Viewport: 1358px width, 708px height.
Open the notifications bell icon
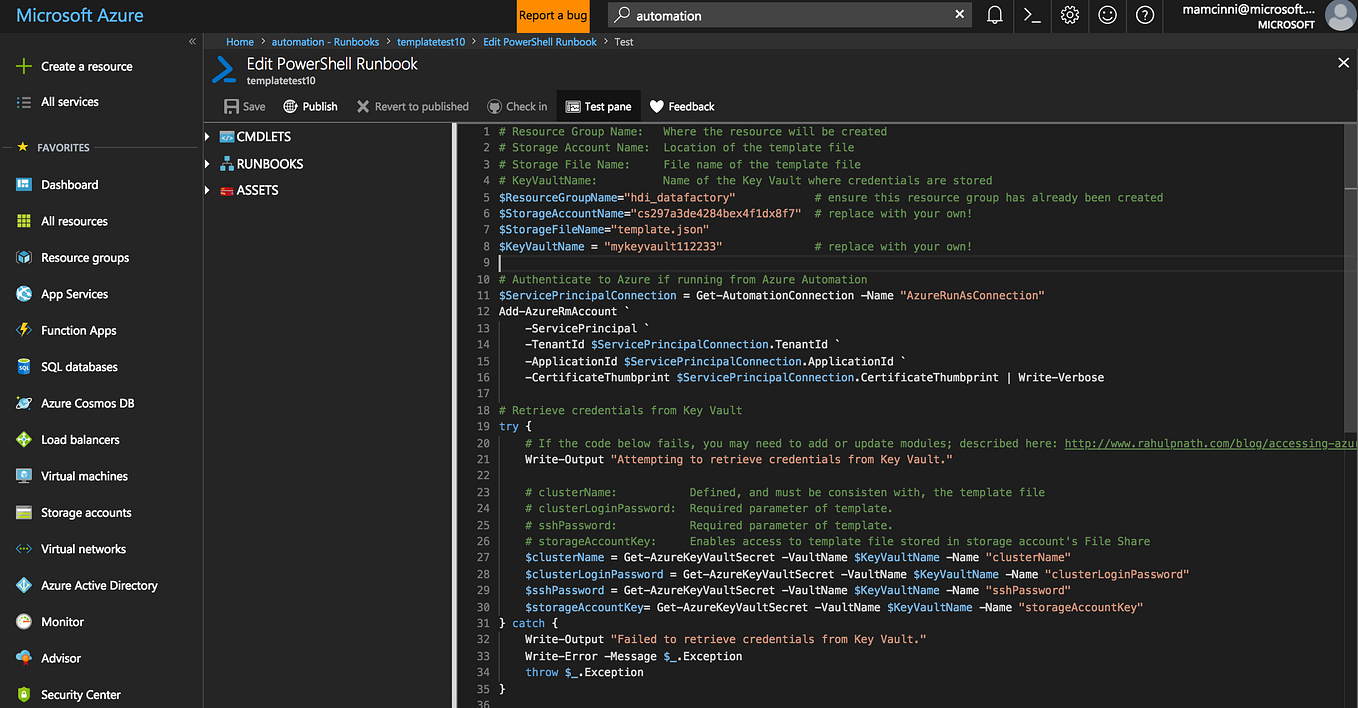[994, 15]
